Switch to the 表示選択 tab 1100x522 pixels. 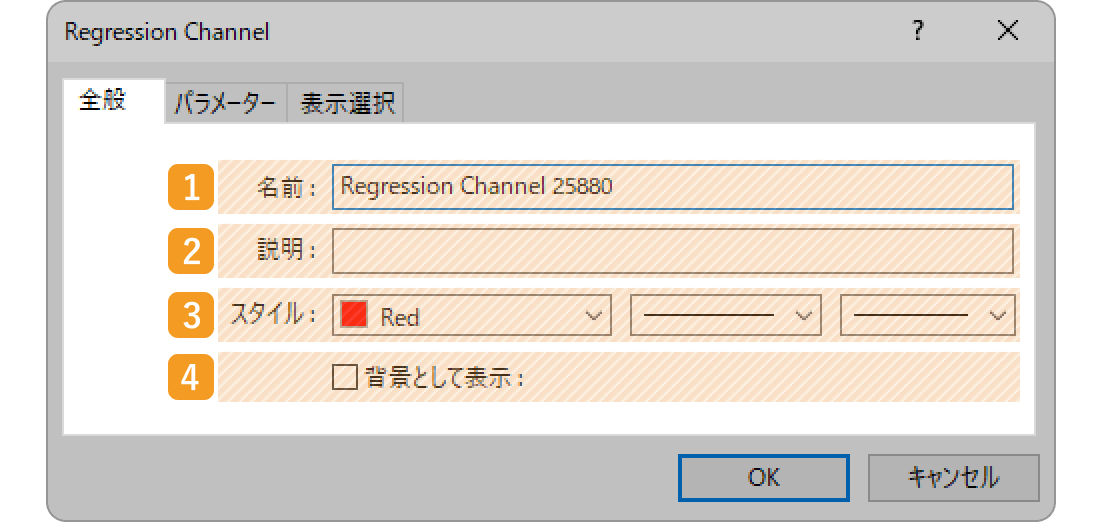[x=346, y=104]
